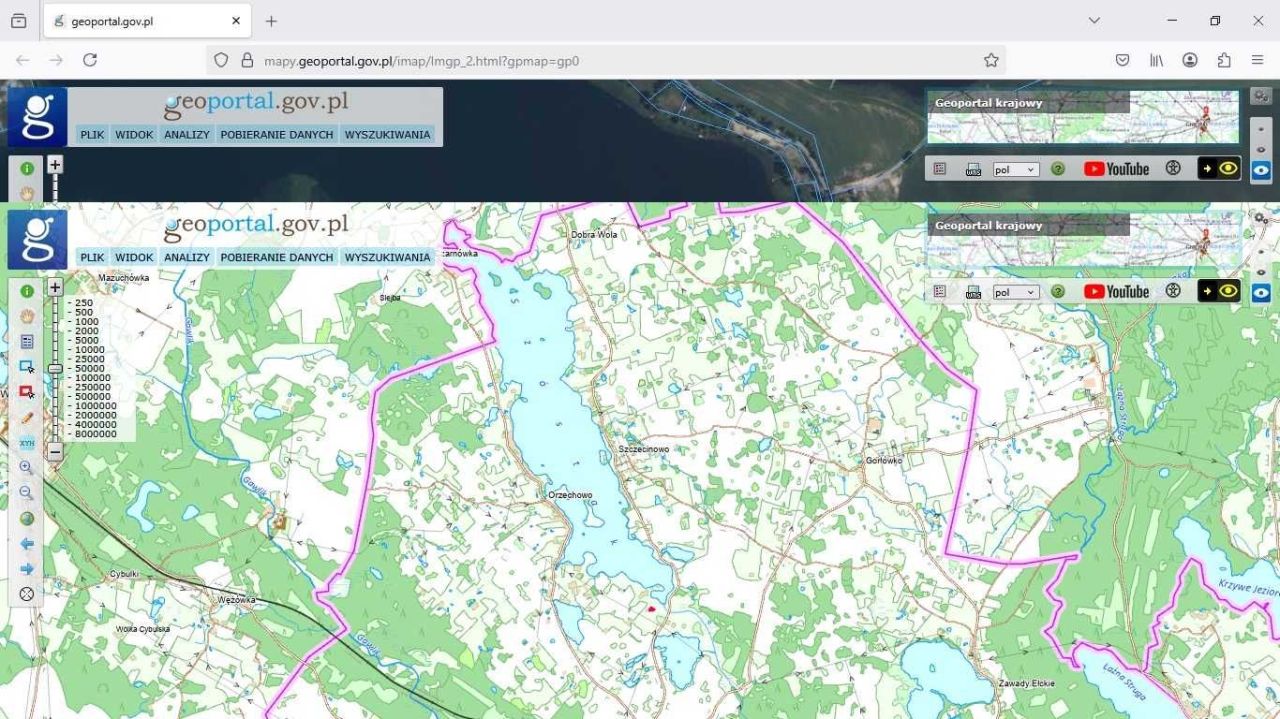This screenshot has height=719, width=1280.
Task: Toggle the blue eye visibility button on the dark strip
Action: [1261, 170]
